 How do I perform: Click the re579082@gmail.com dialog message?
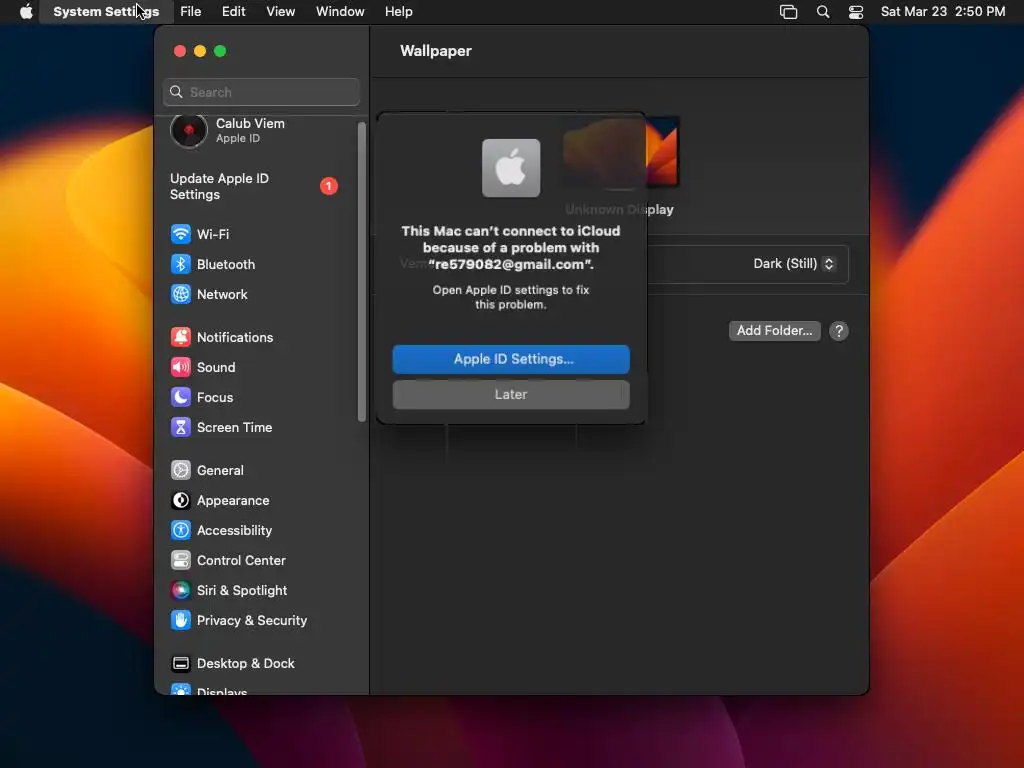tap(511, 248)
